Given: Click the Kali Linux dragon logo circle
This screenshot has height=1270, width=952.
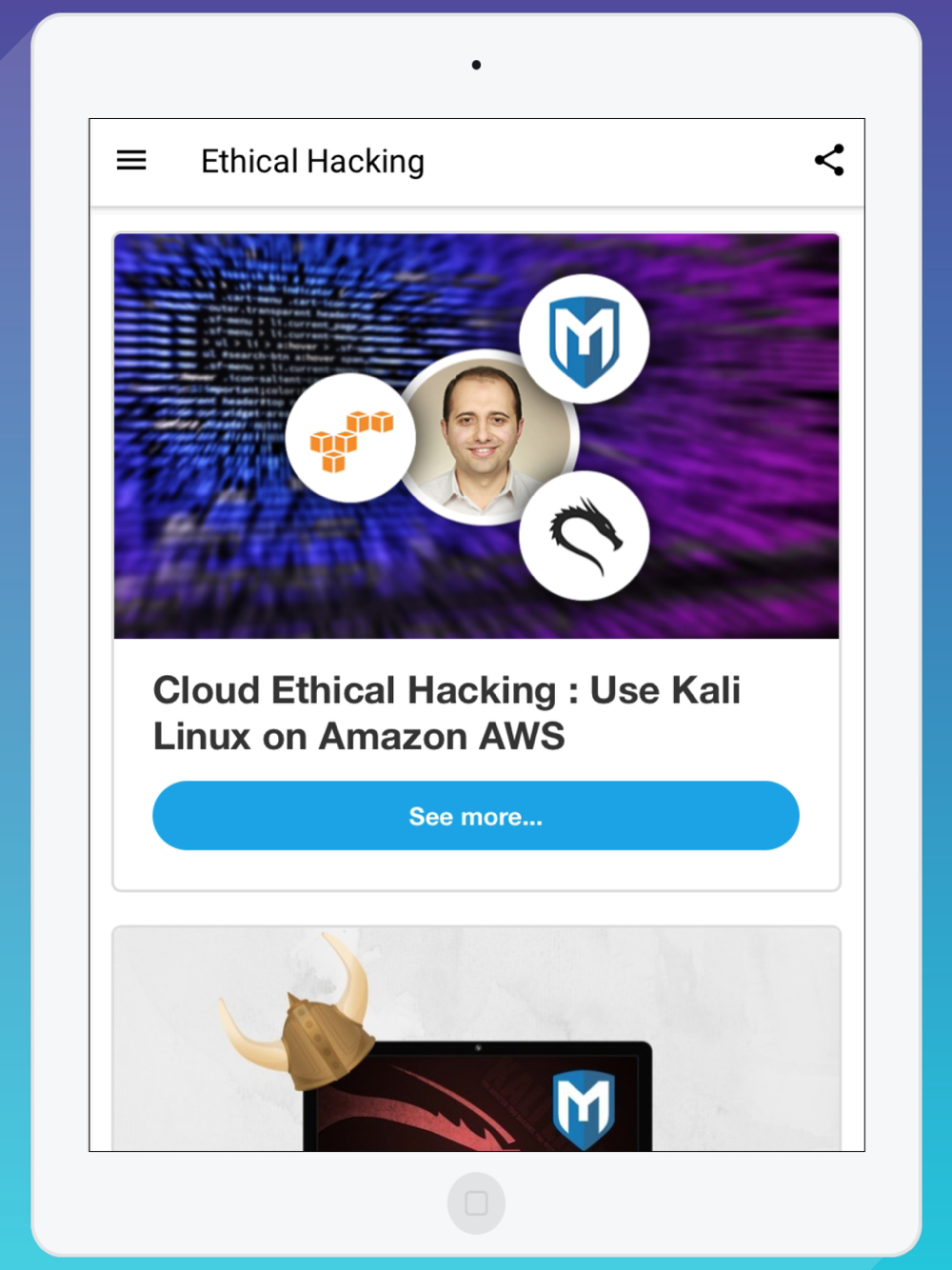Looking at the screenshot, I should pos(585,535).
